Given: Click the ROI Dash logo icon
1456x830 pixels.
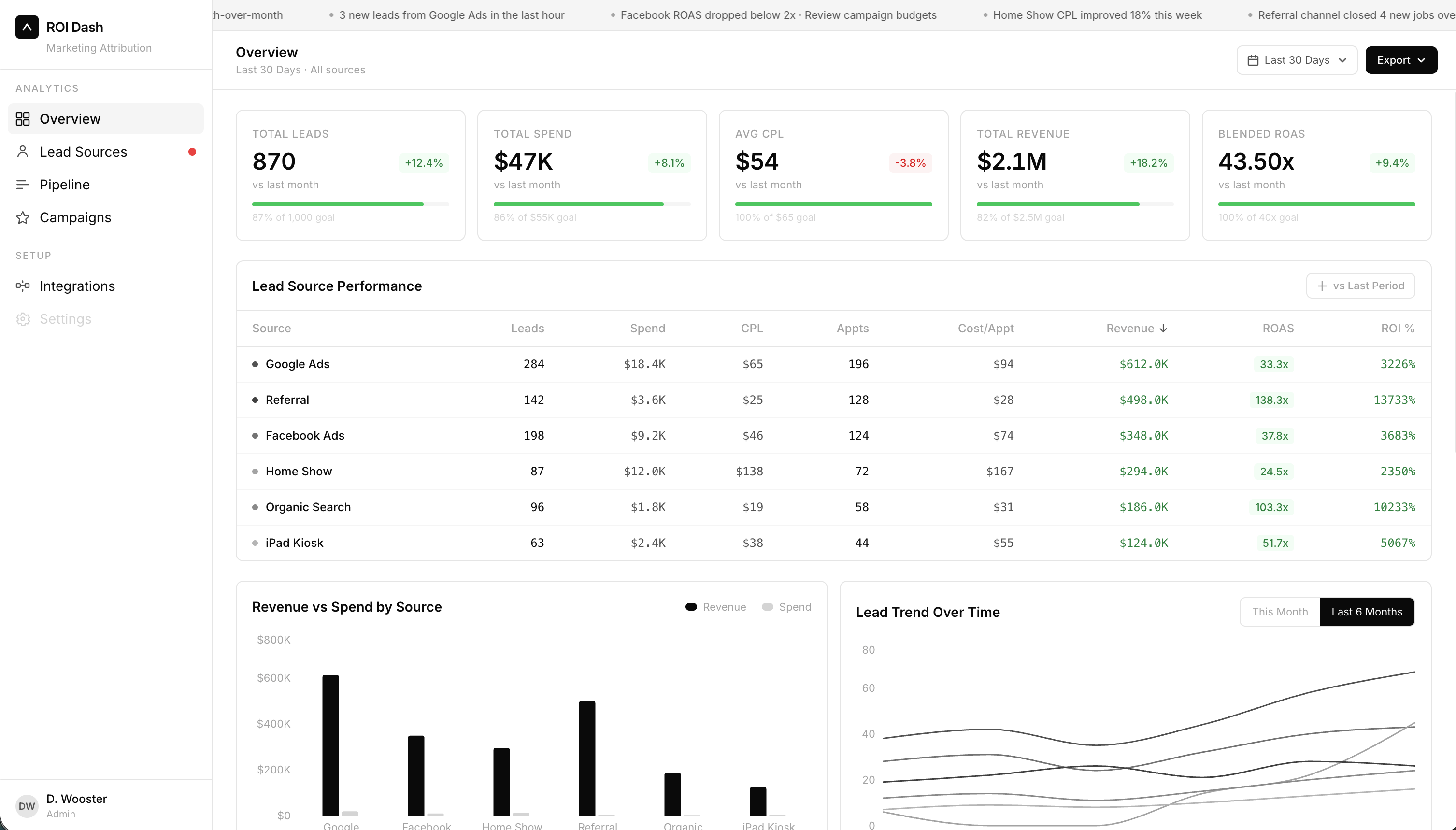Looking at the screenshot, I should click(x=28, y=27).
